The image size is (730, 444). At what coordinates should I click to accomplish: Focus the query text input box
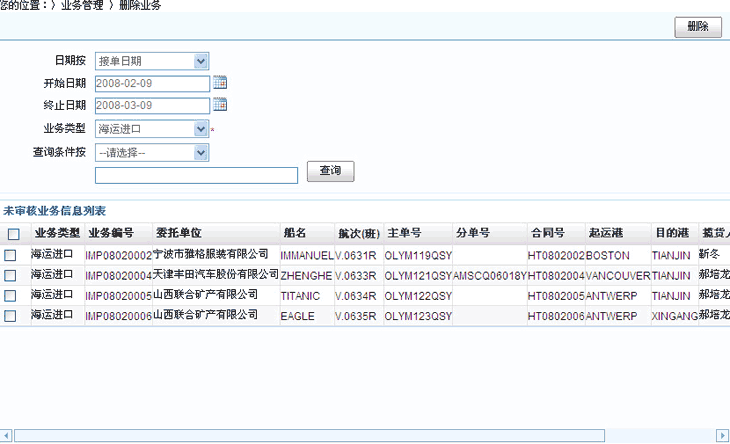click(x=196, y=176)
